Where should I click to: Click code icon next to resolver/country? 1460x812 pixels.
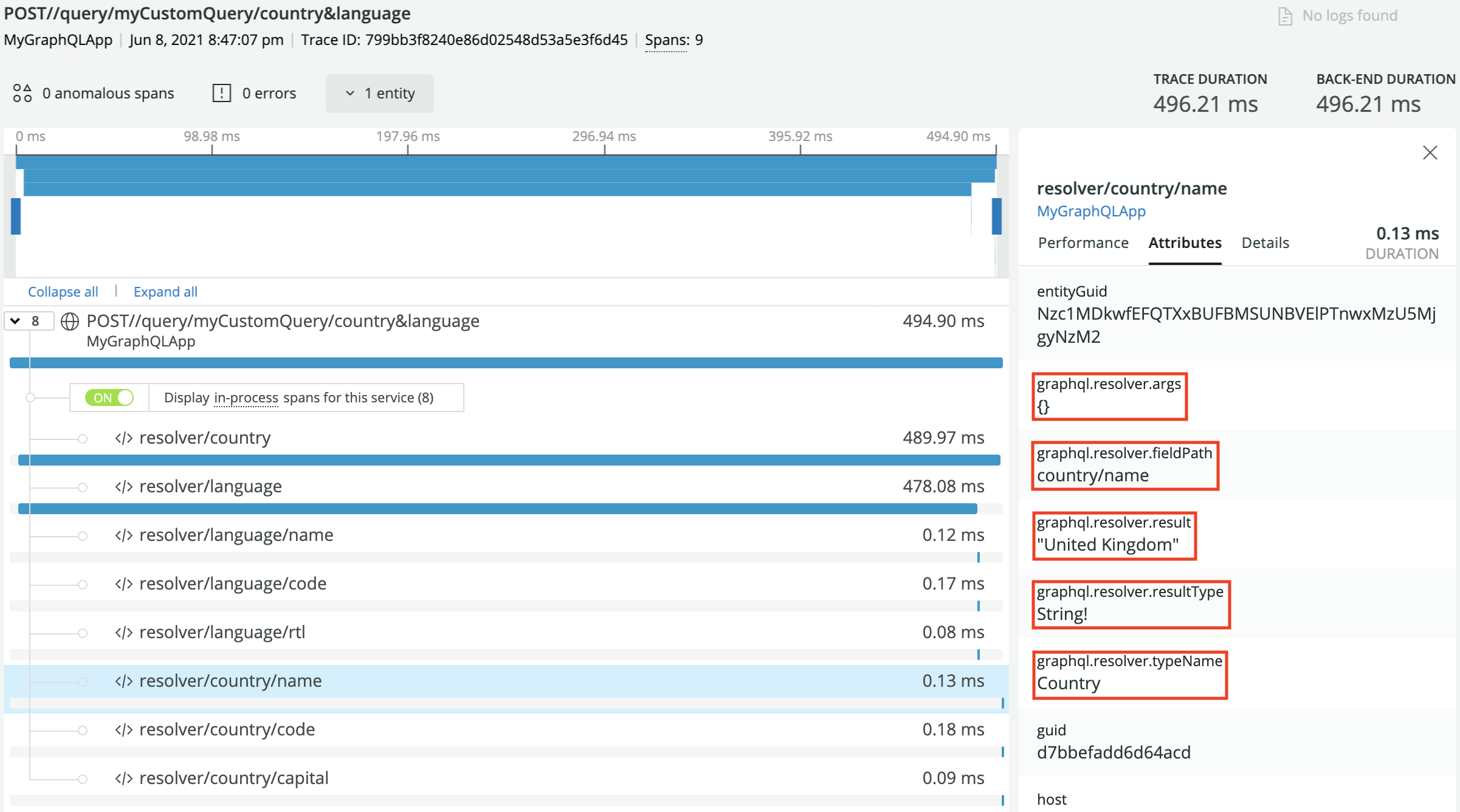click(x=124, y=438)
